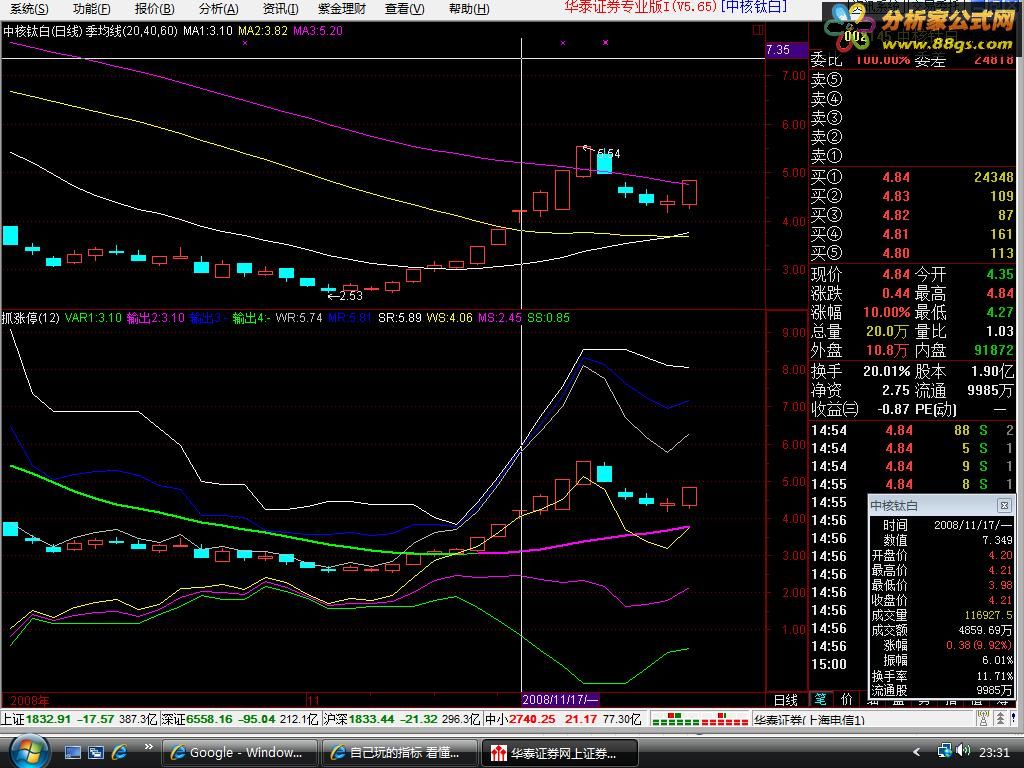Click the 买④ price 4.81 row
The width and height of the screenshot is (1024, 768).
[912, 234]
